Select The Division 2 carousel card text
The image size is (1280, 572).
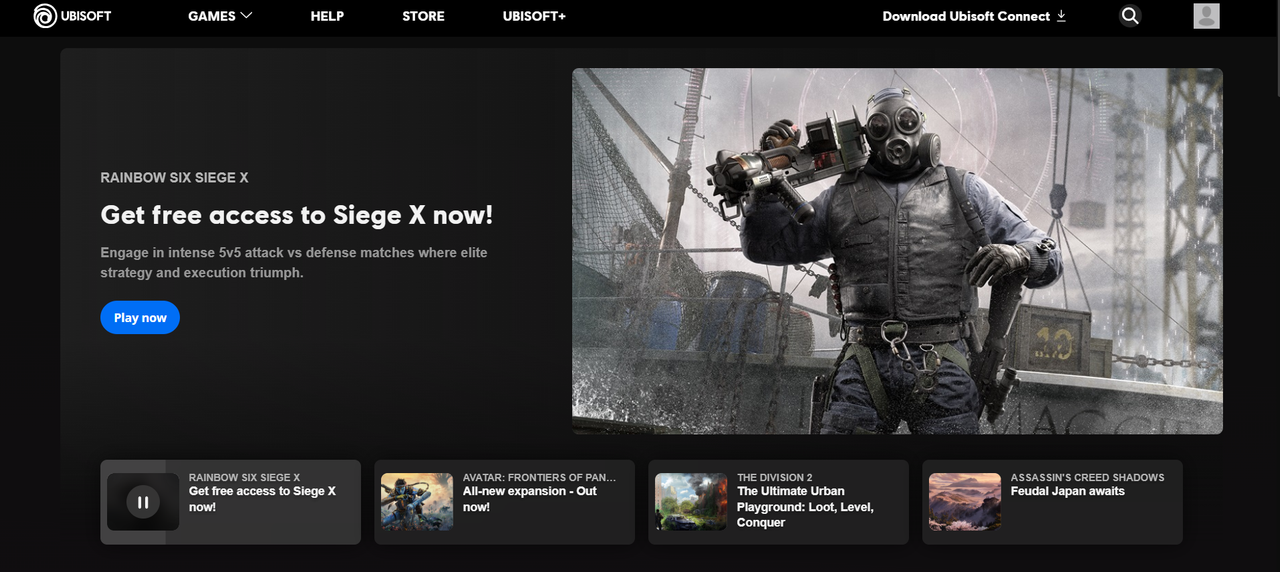806,500
